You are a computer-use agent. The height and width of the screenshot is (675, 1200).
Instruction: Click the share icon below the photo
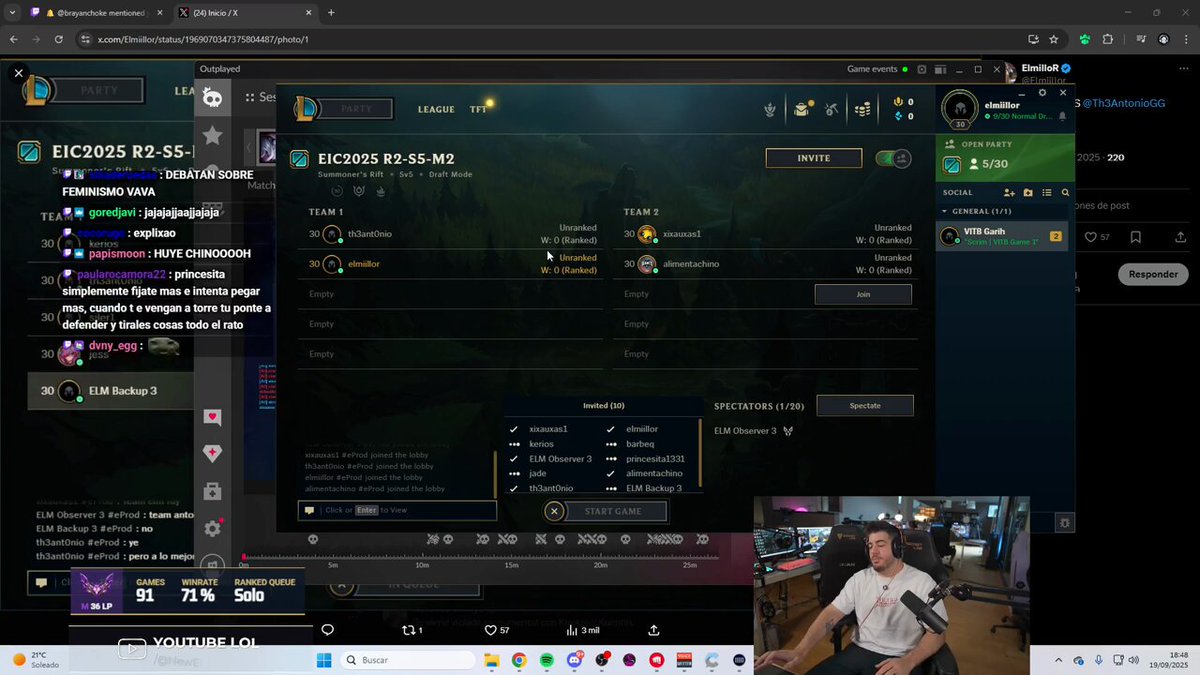tap(654, 630)
